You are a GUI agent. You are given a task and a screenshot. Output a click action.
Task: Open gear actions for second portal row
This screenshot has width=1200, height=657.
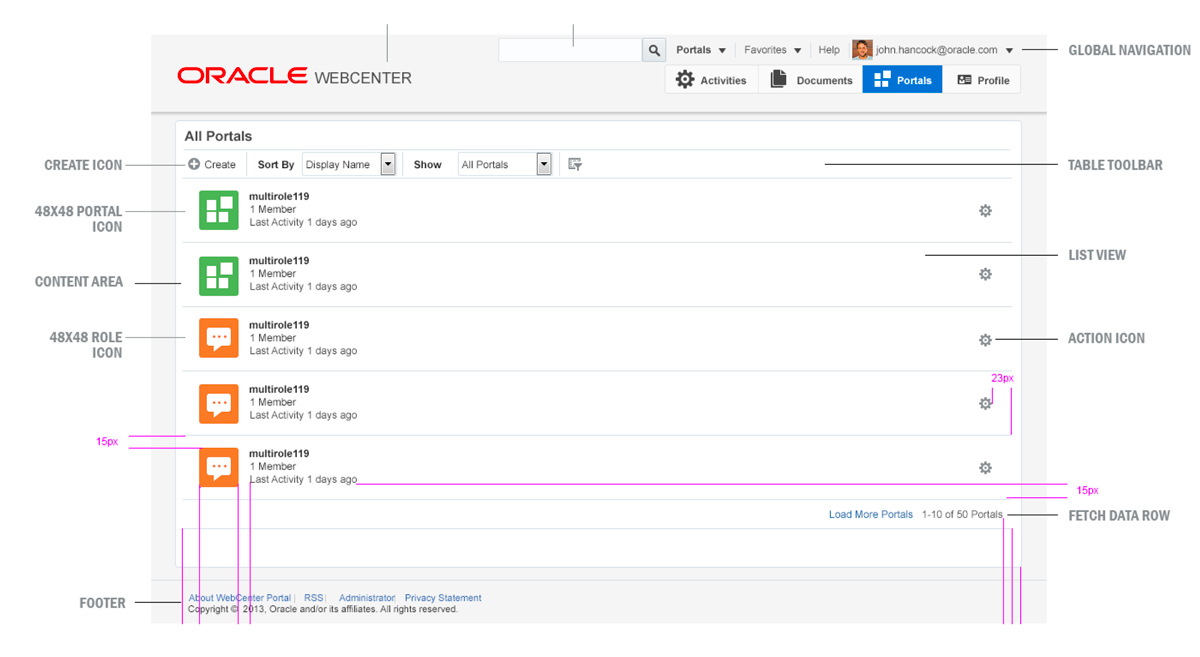coord(985,274)
